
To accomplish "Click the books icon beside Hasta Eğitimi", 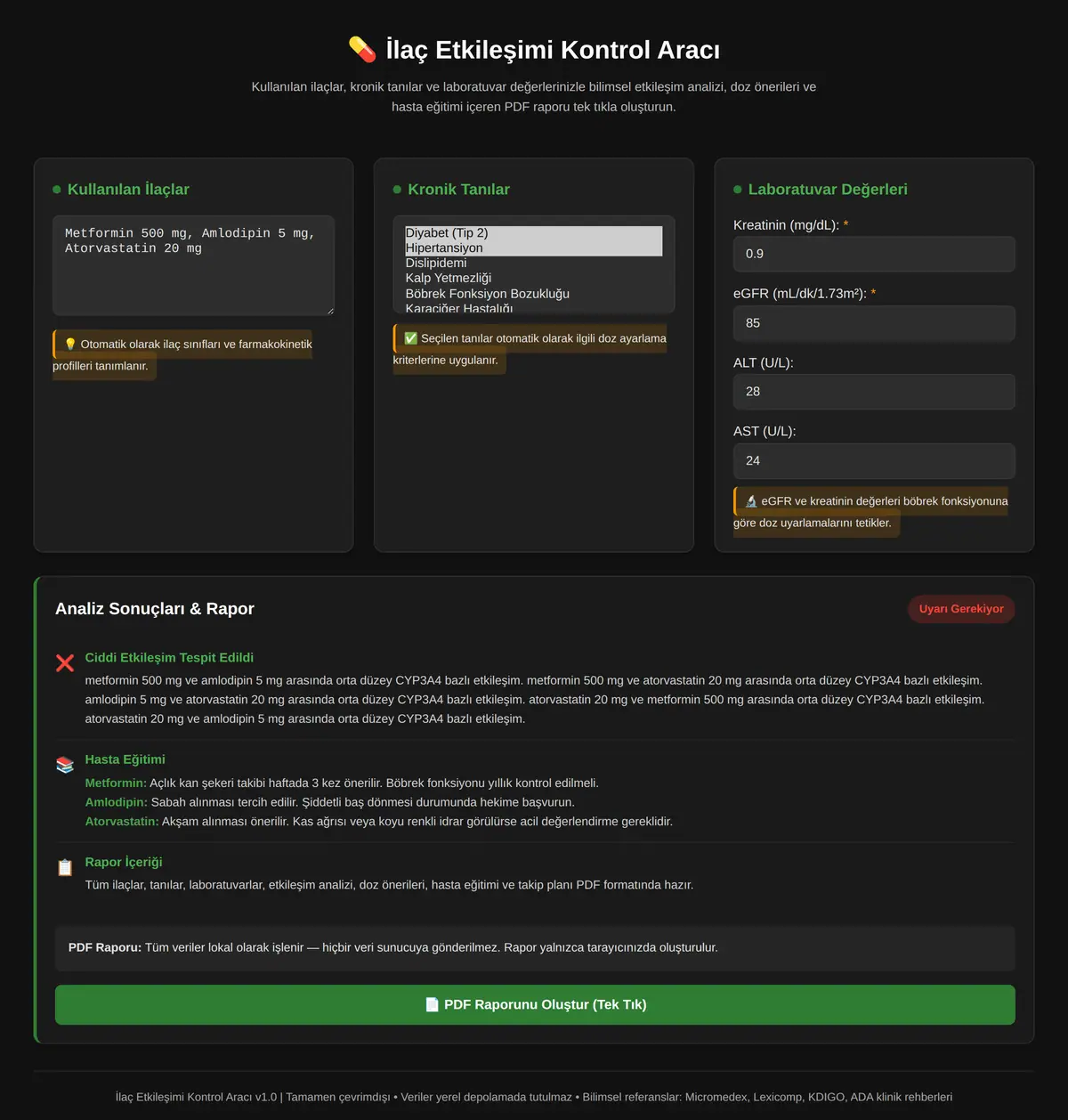I will click(x=65, y=765).
